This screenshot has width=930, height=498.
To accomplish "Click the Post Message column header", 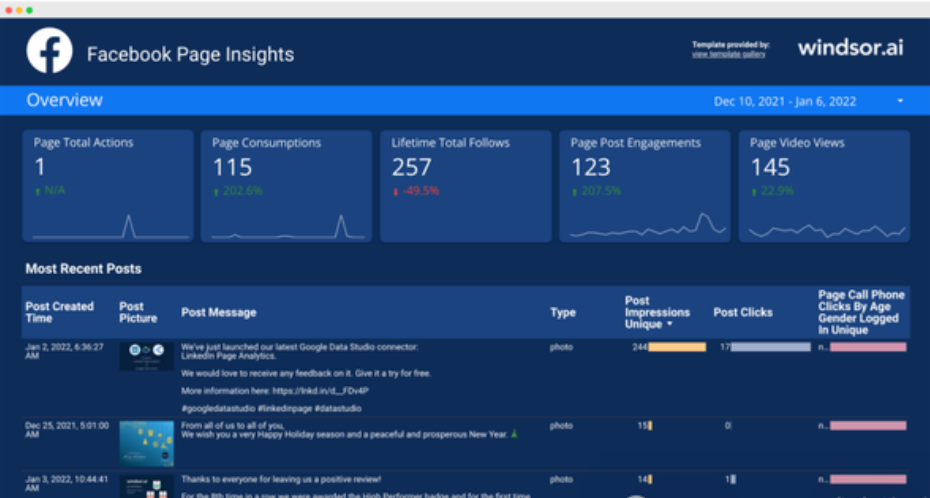I will coord(219,312).
